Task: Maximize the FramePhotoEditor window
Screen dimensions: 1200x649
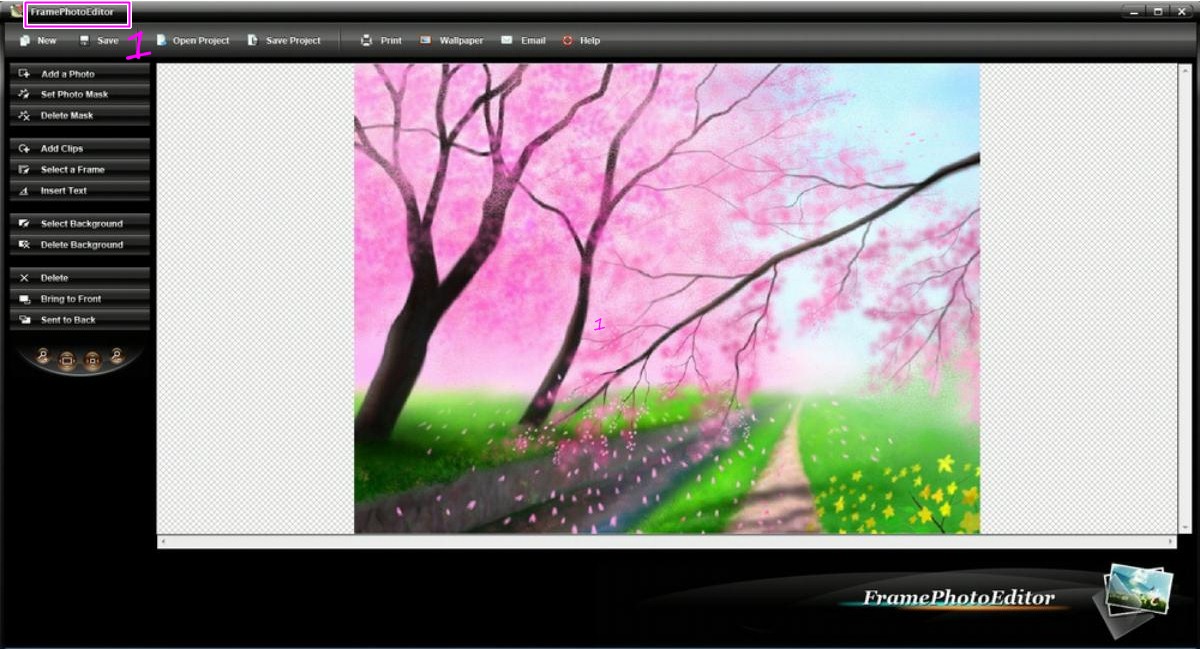Action: point(1158,12)
